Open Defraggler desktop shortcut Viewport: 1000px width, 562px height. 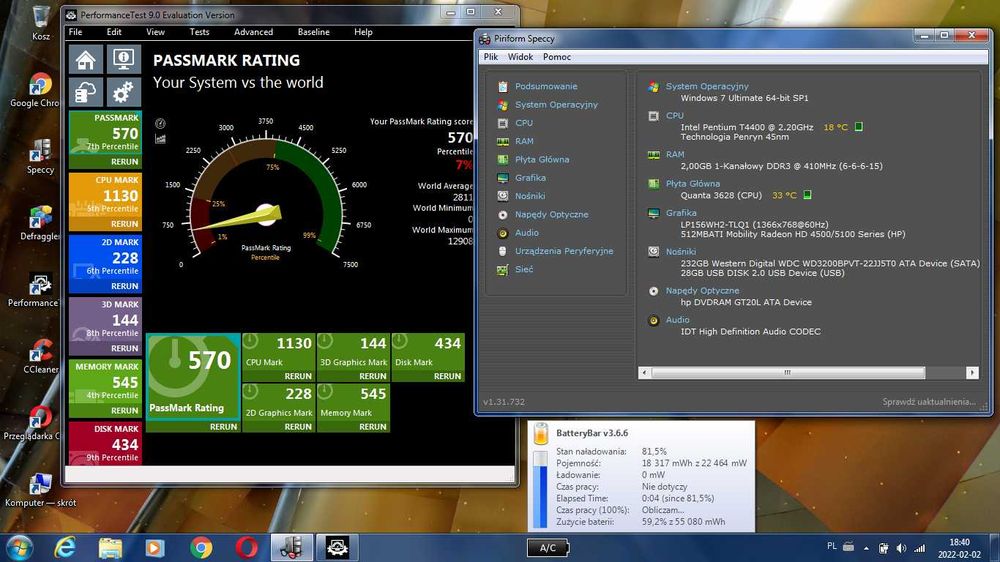click(x=40, y=223)
